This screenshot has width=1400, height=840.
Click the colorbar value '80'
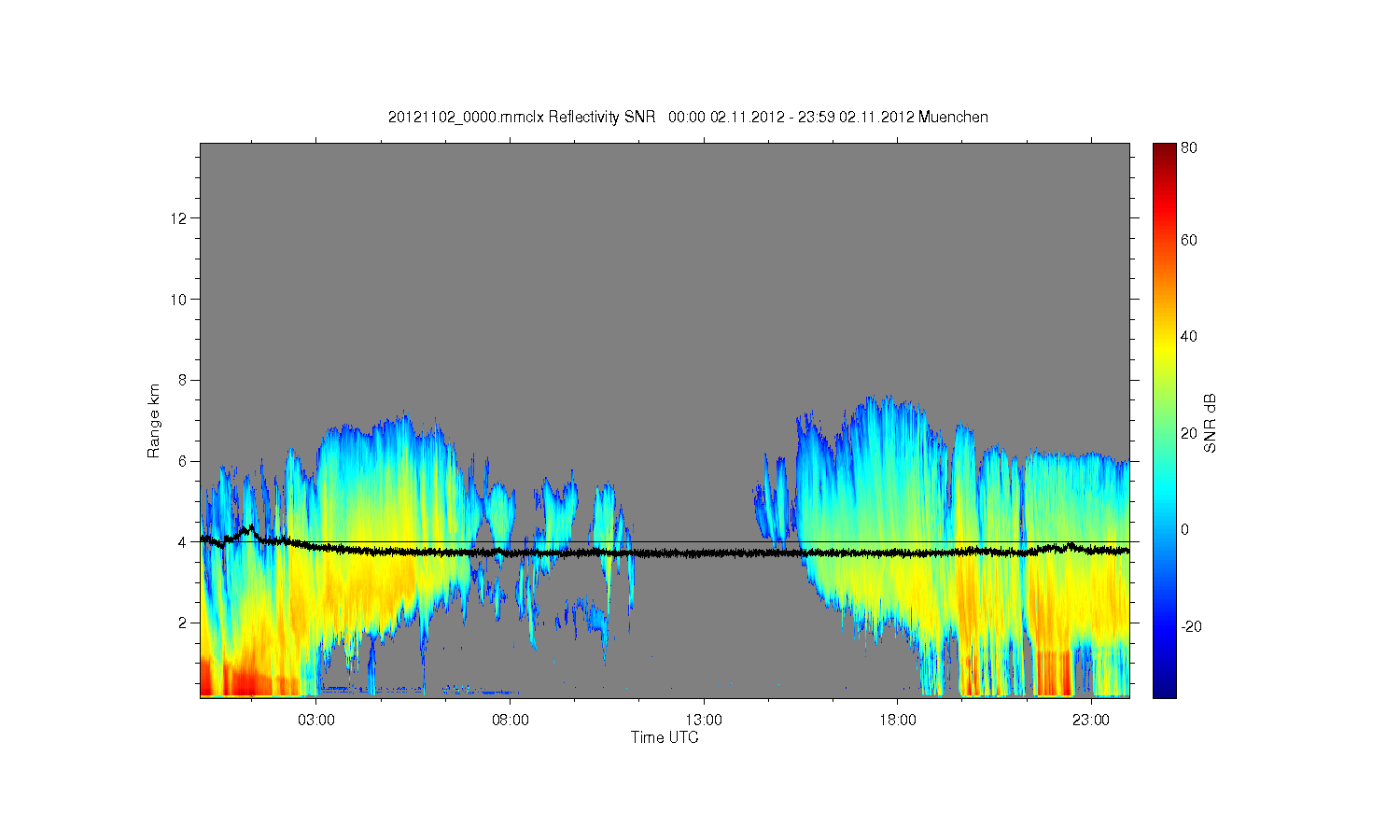[x=1189, y=147]
